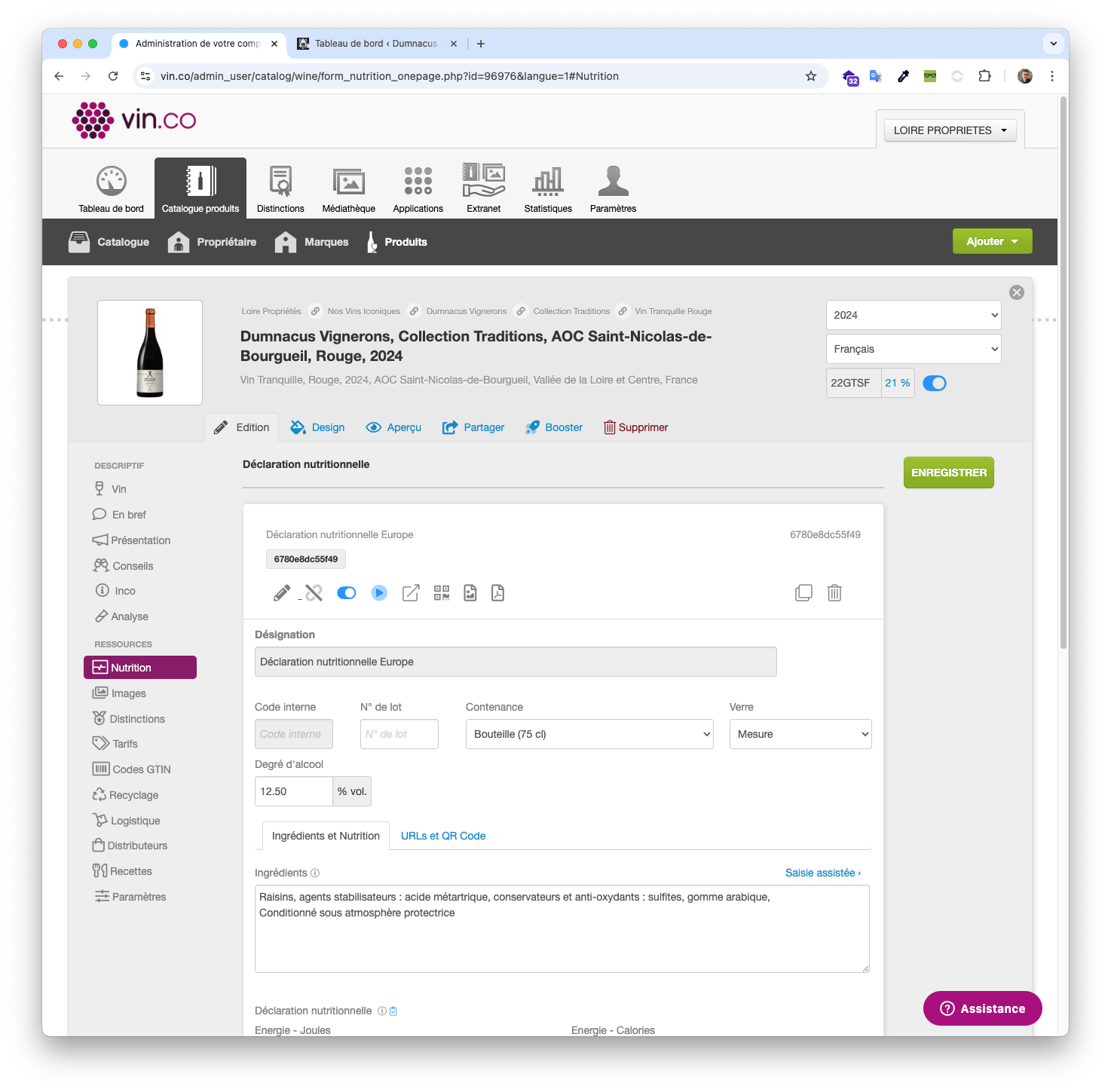Open the Codes GTIN sidebar item
The width and height of the screenshot is (1111, 1092).
click(x=132, y=769)
